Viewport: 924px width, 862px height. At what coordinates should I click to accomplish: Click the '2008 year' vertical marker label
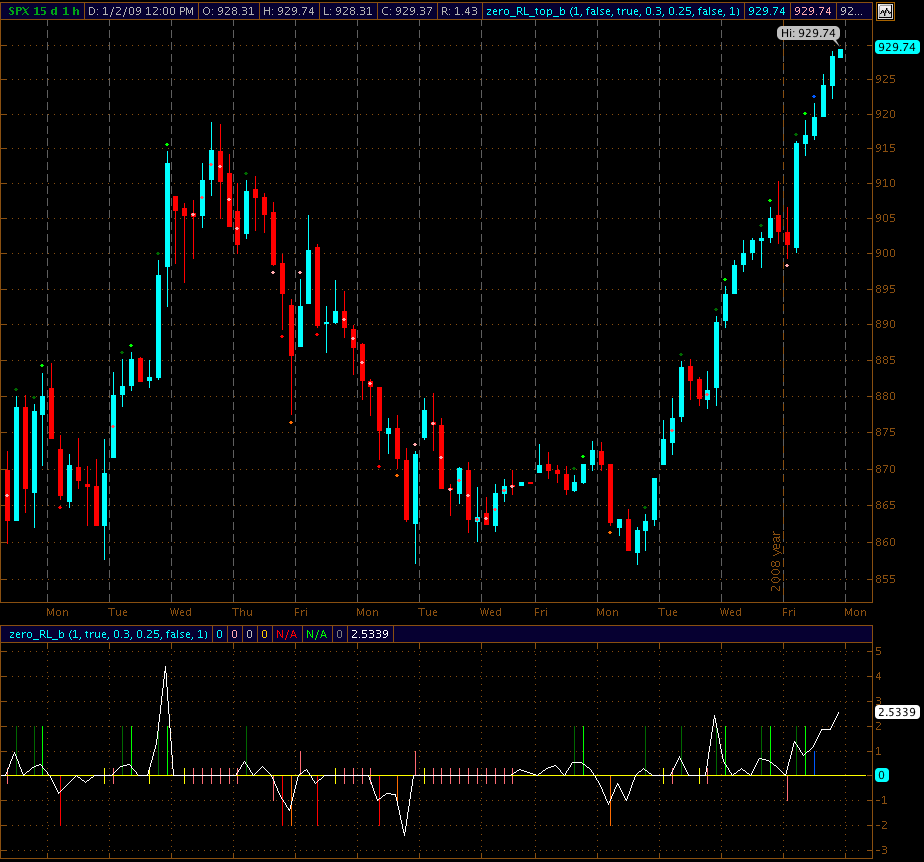point(776,561)
